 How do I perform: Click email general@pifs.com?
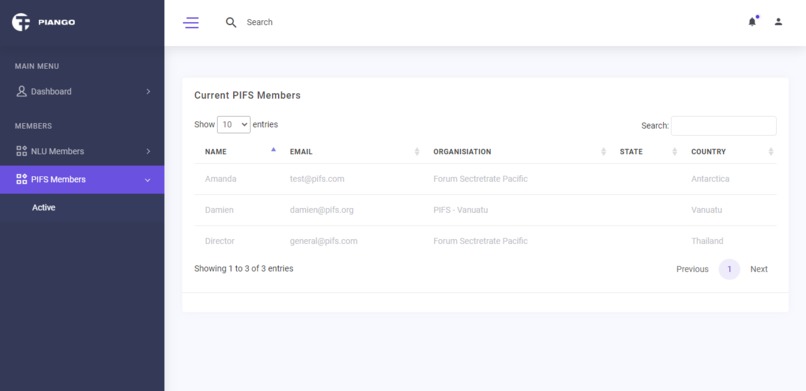click(x=324, y=241)
